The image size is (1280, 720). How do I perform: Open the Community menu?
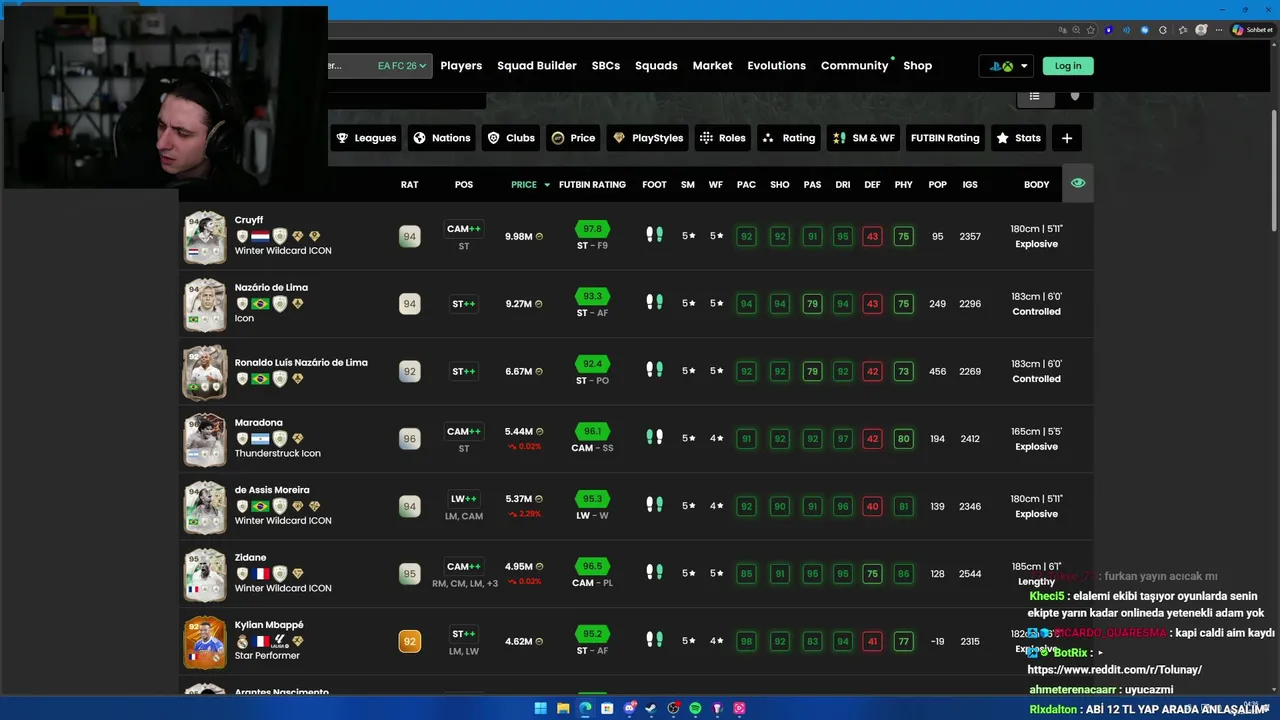pyautogui.click(x=854, y=66)
